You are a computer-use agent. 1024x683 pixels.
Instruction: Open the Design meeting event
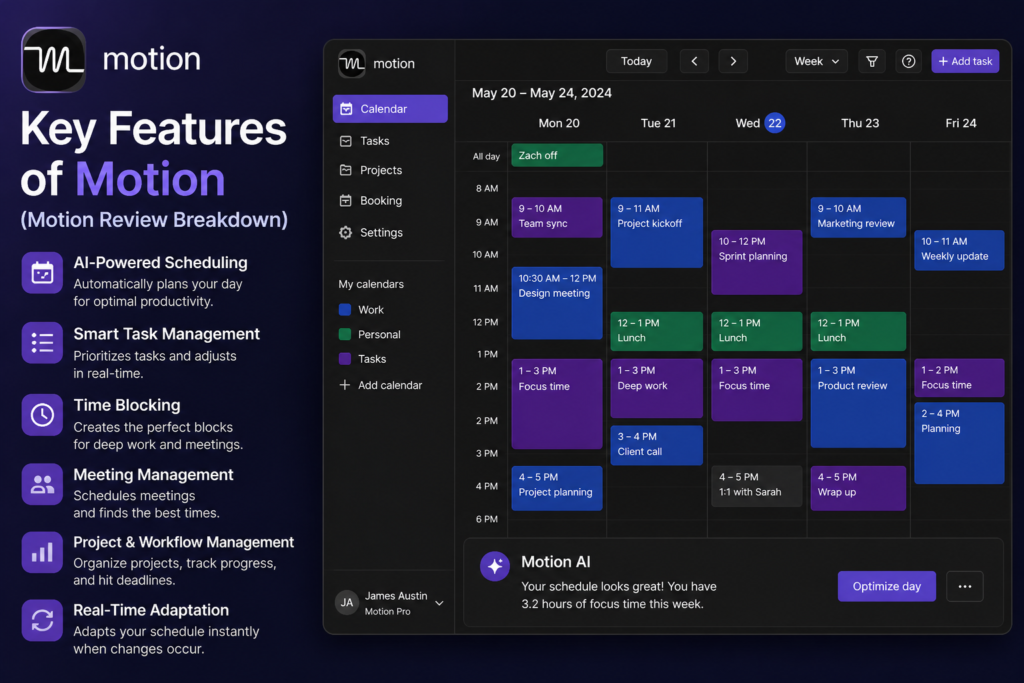[x=557, y=303]
